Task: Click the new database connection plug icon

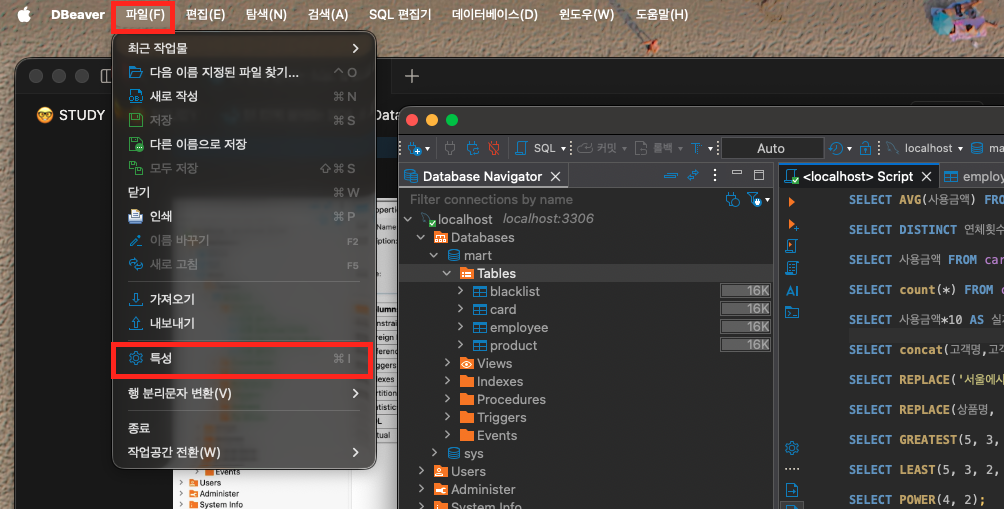Action: [x=414, y=149]
